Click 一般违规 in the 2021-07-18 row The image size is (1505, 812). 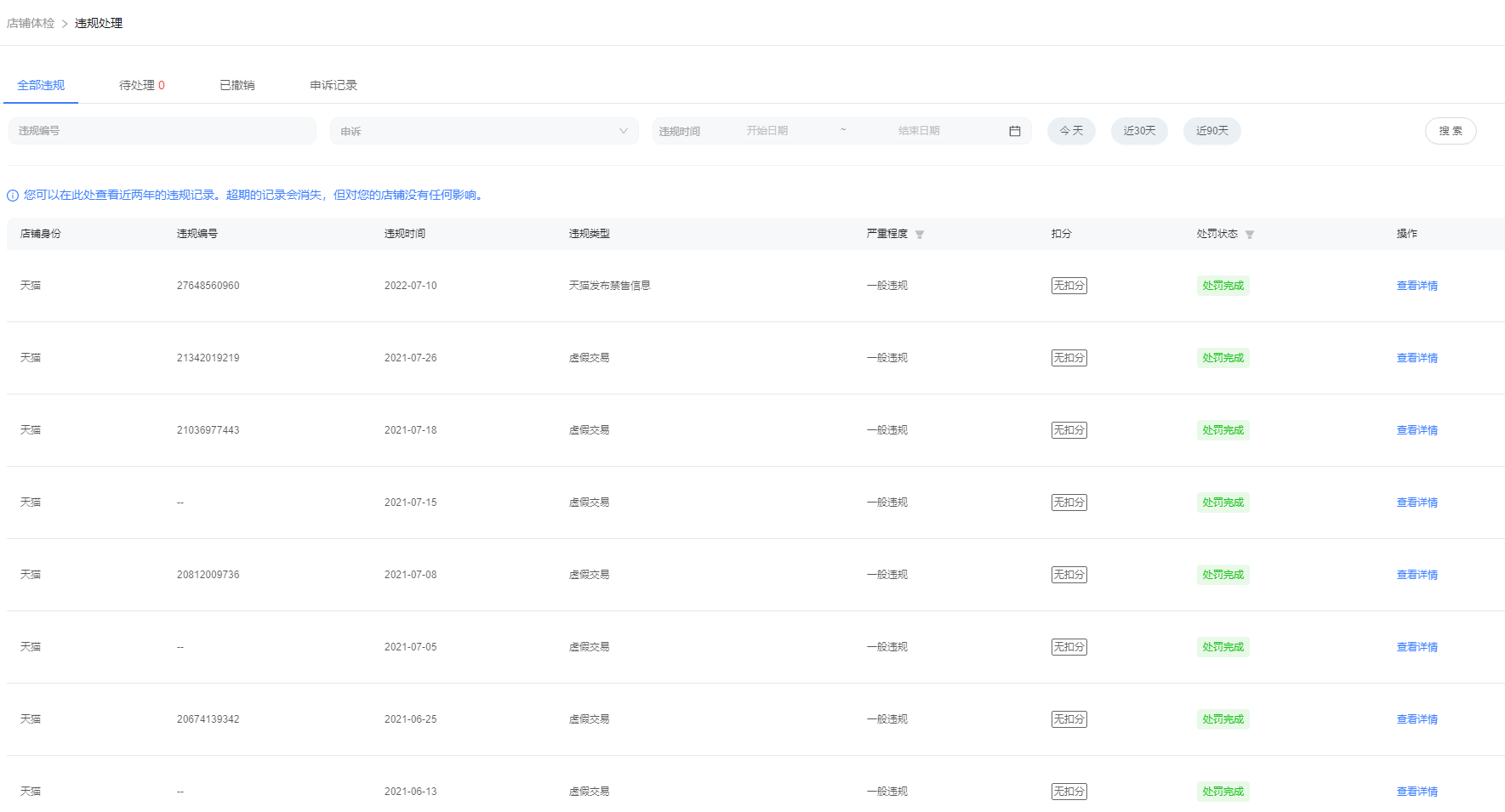click(887, 430)
